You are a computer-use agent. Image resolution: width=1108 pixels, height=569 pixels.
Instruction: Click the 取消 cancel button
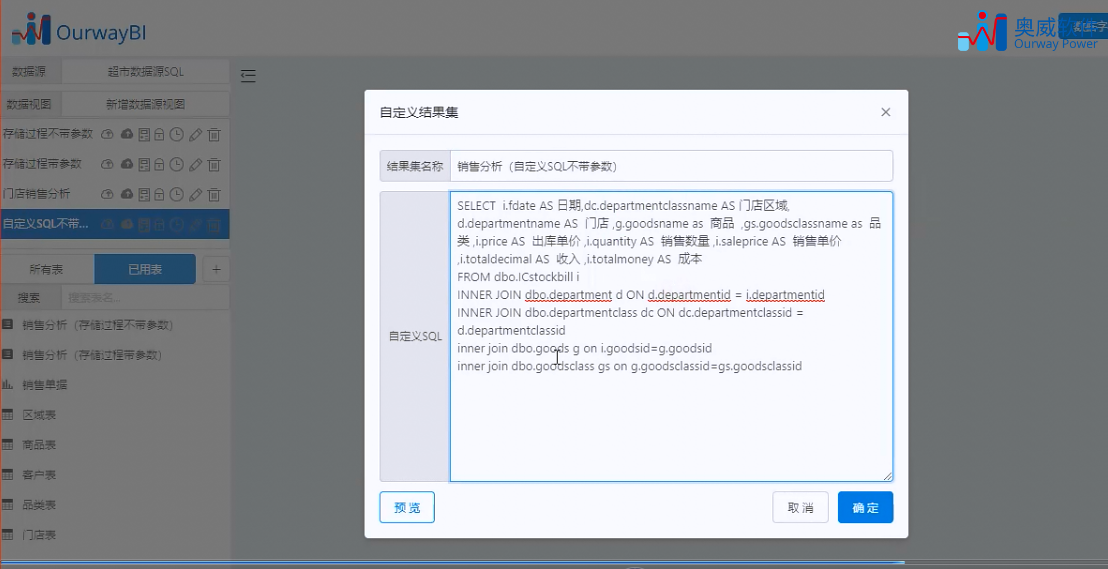point(800,508)
